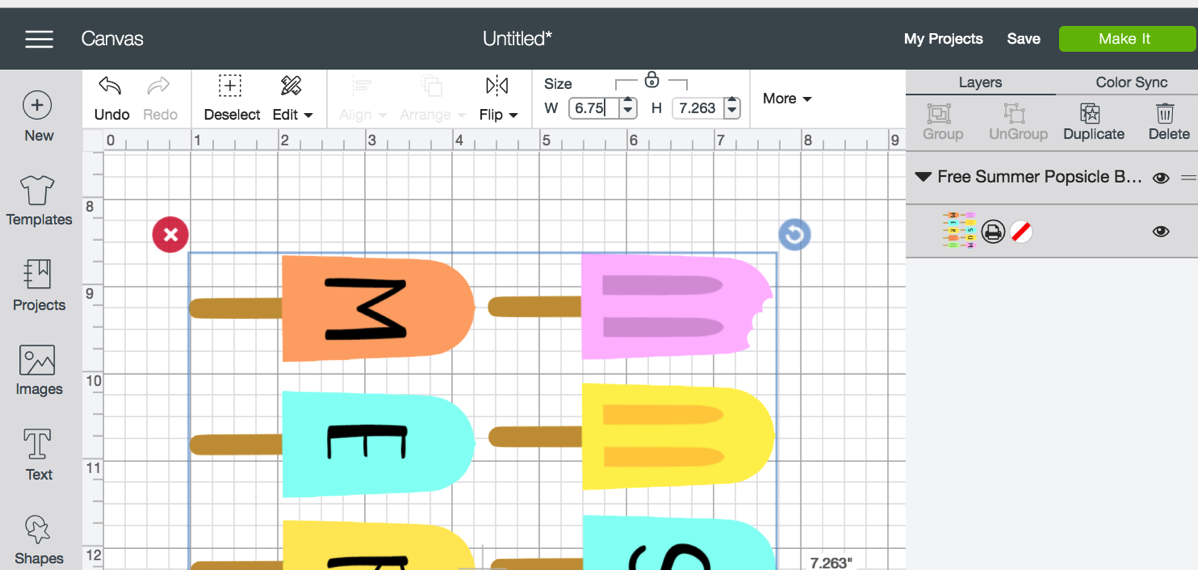Collapse the Free Summer Popsicle layer group
This screenshot has width=1198, height=570.
click(923, 177)
